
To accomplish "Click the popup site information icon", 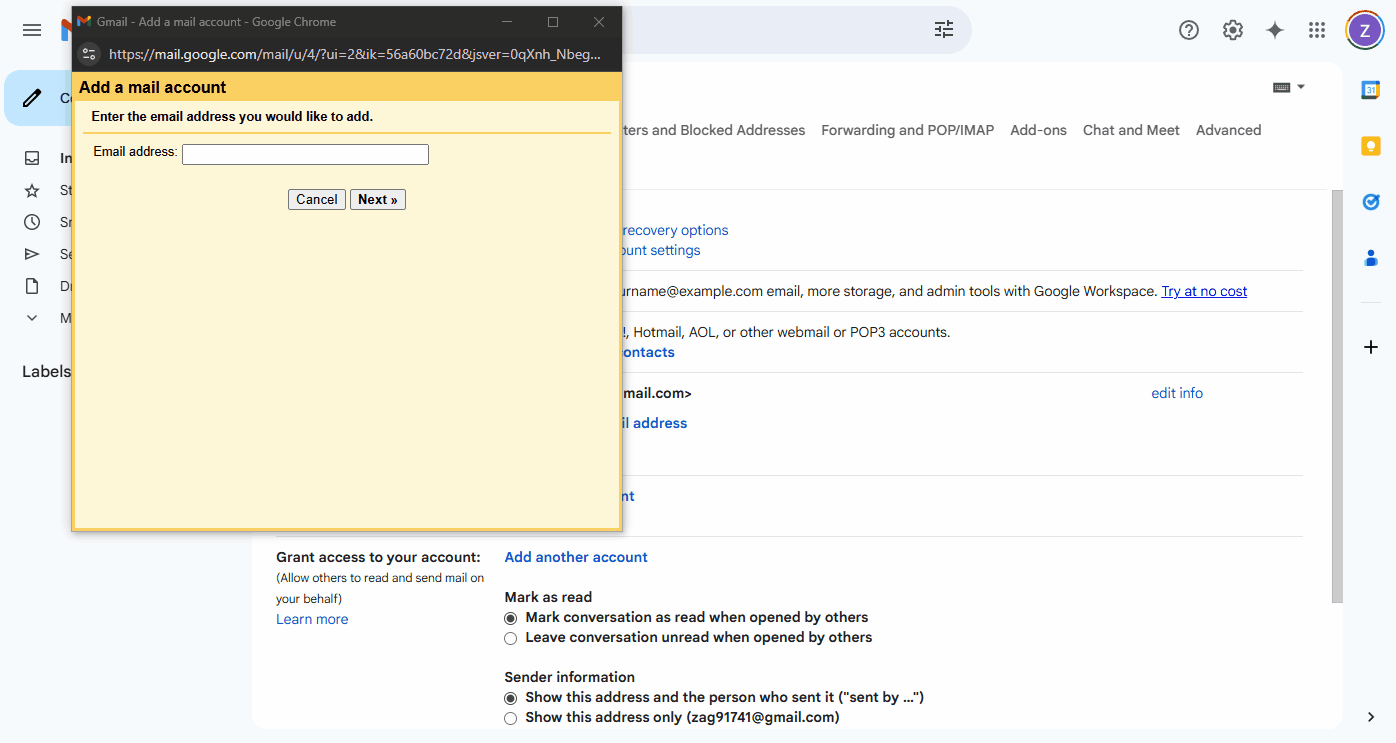I will click(x=89, y=54).
